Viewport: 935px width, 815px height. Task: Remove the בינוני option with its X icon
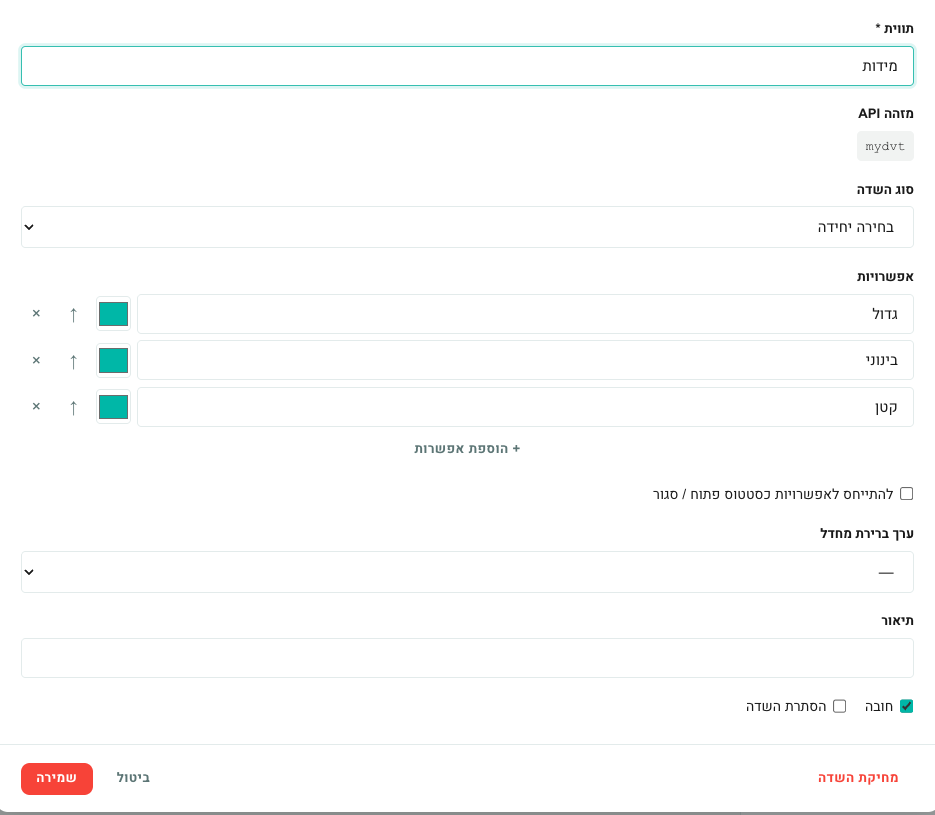(36, 360)
